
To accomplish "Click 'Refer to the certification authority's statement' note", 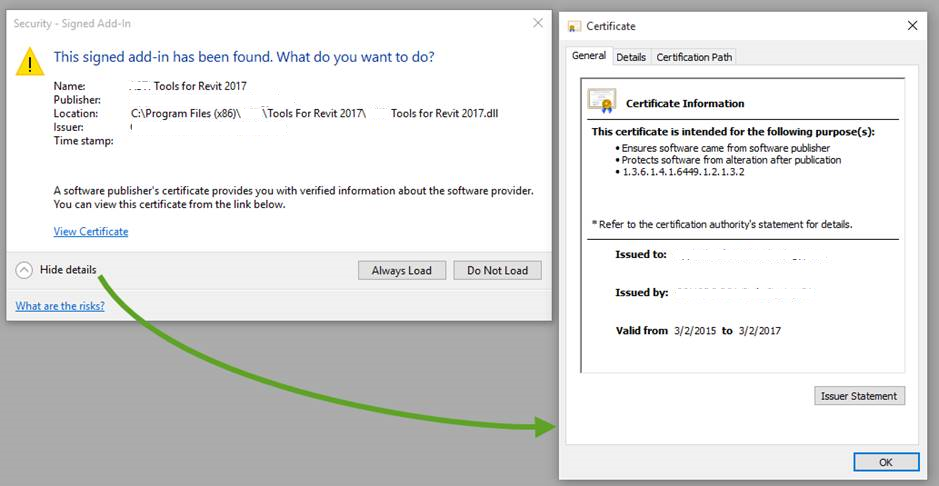I will tap(722, 225).
